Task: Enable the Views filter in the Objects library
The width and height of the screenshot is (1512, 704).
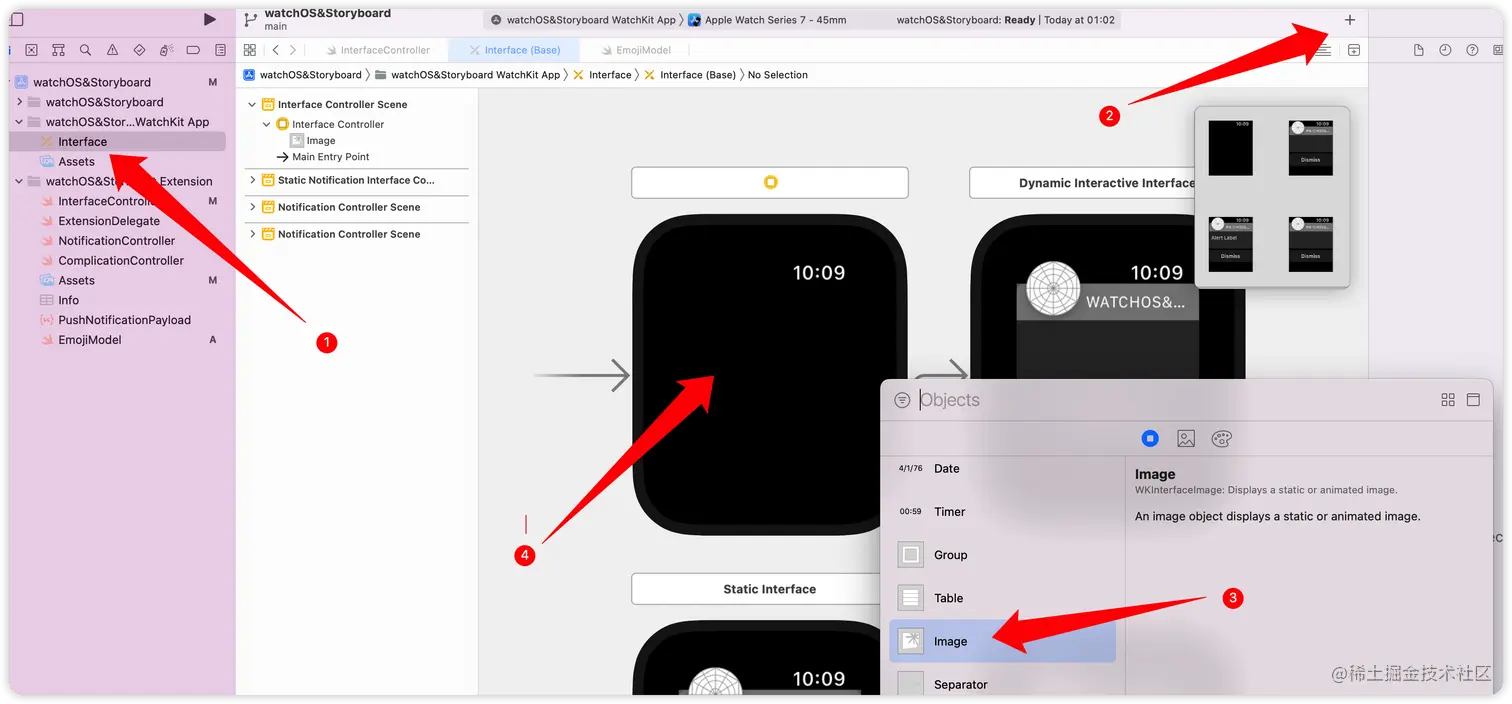Action: coord(1150,438)
